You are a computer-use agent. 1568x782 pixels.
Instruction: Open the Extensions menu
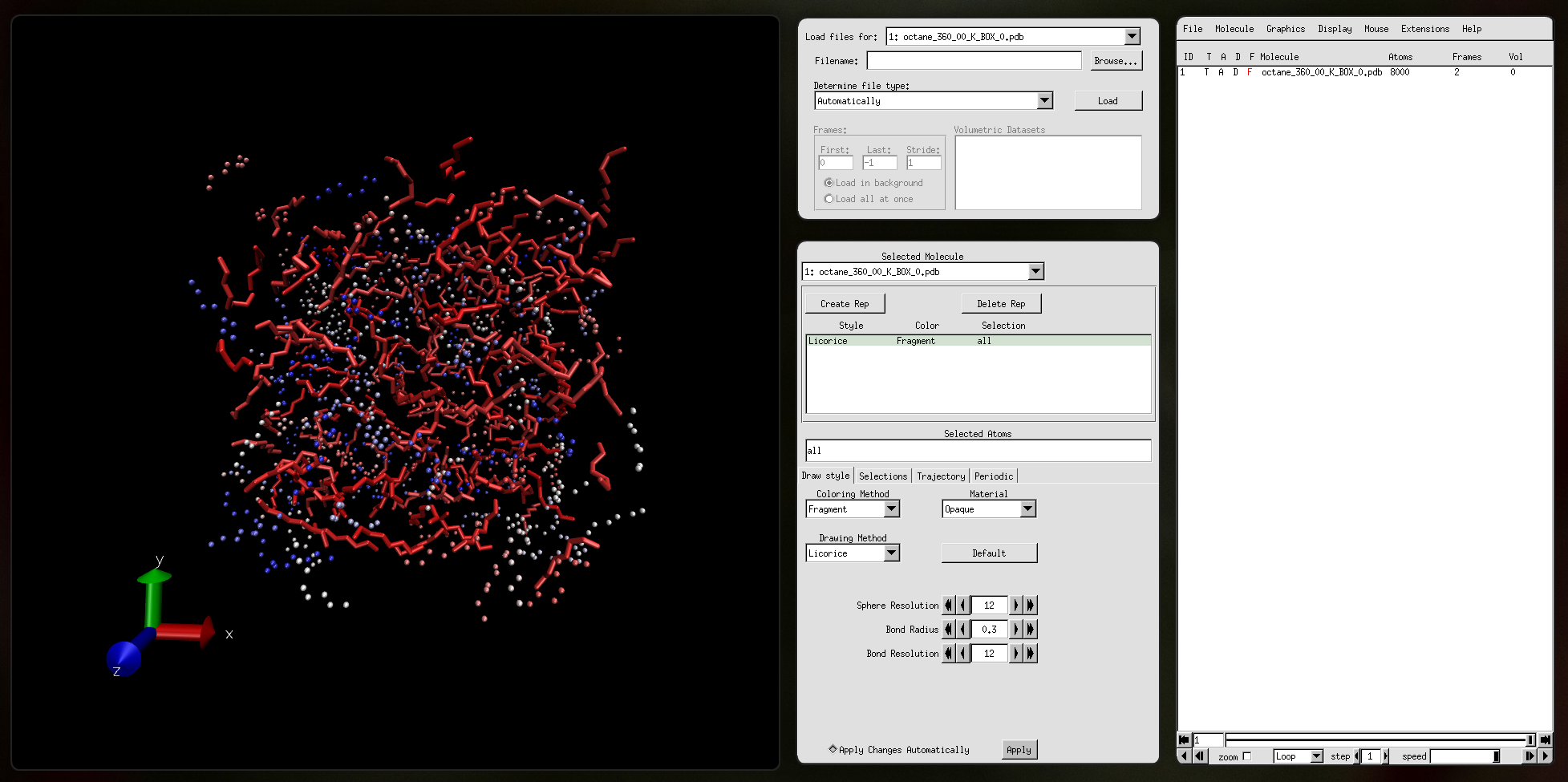click(1424, 29)
